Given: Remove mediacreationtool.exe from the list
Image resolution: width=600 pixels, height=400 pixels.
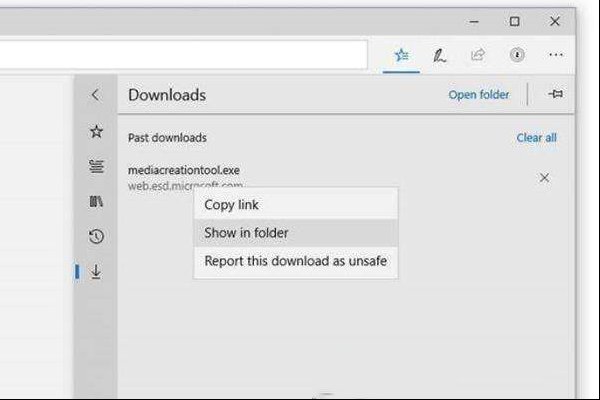Looking at the screenshot, I should (x=544, y=178).
